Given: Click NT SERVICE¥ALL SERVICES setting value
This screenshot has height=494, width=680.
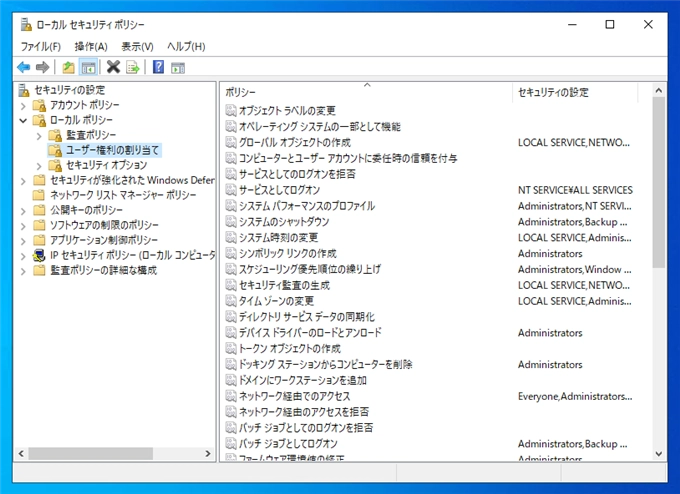Looking at the screenshot, I should (x=575, y=190).
